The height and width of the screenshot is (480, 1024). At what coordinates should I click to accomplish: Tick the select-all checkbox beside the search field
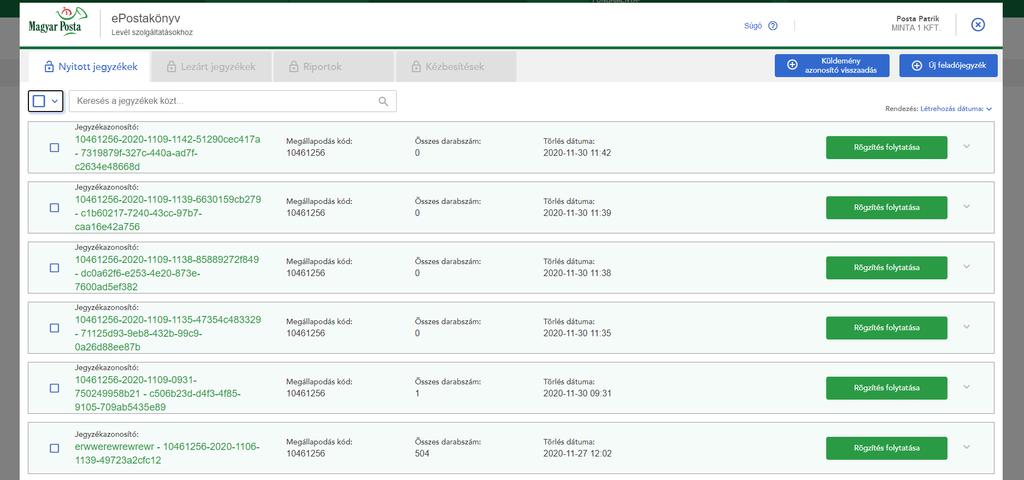[x=39, y=101]
